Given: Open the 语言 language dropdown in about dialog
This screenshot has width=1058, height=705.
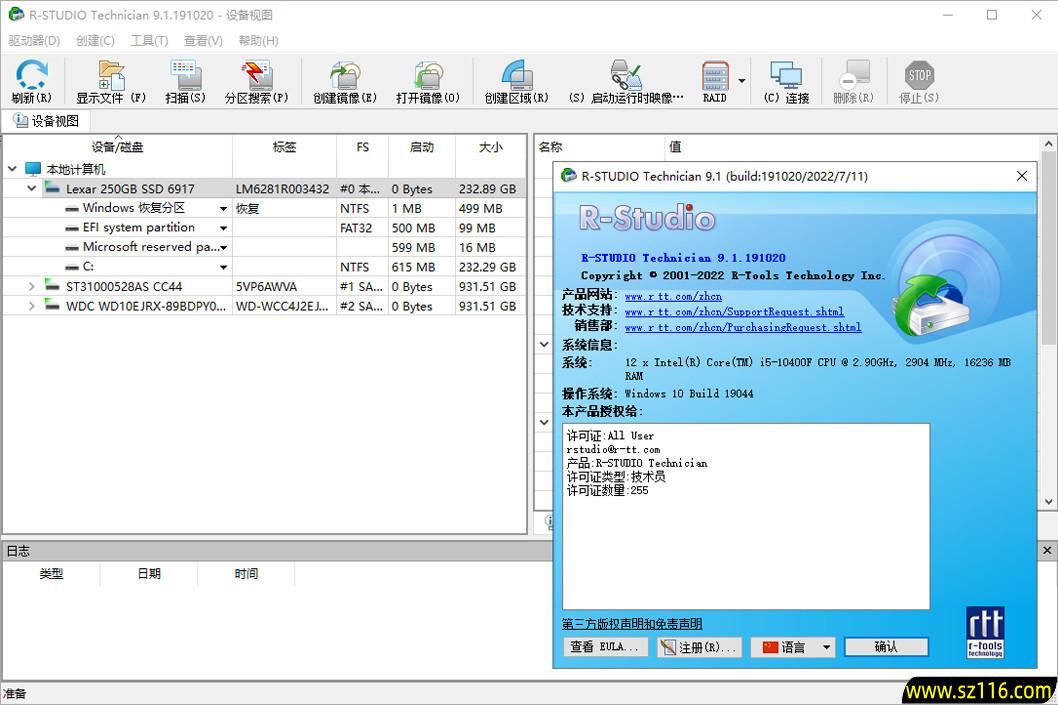Looking at the screenshot, I should 793,647.
